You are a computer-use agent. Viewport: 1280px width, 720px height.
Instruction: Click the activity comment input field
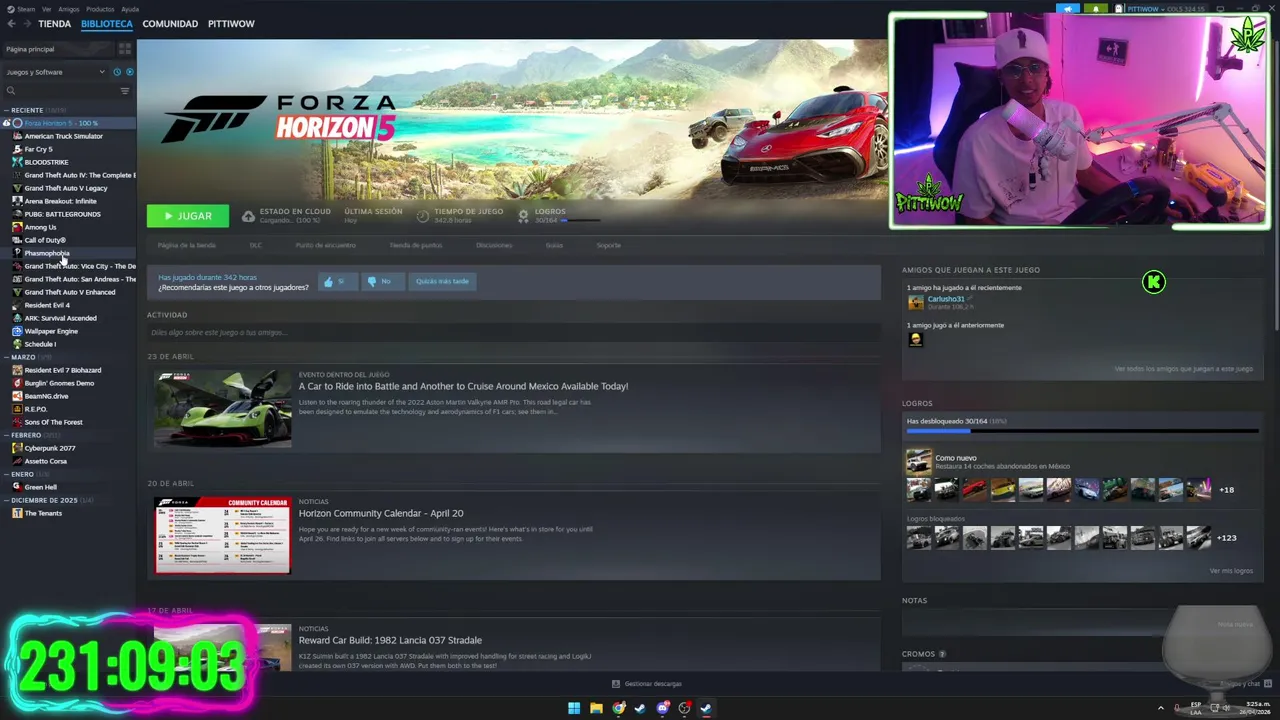click(512, 332)
